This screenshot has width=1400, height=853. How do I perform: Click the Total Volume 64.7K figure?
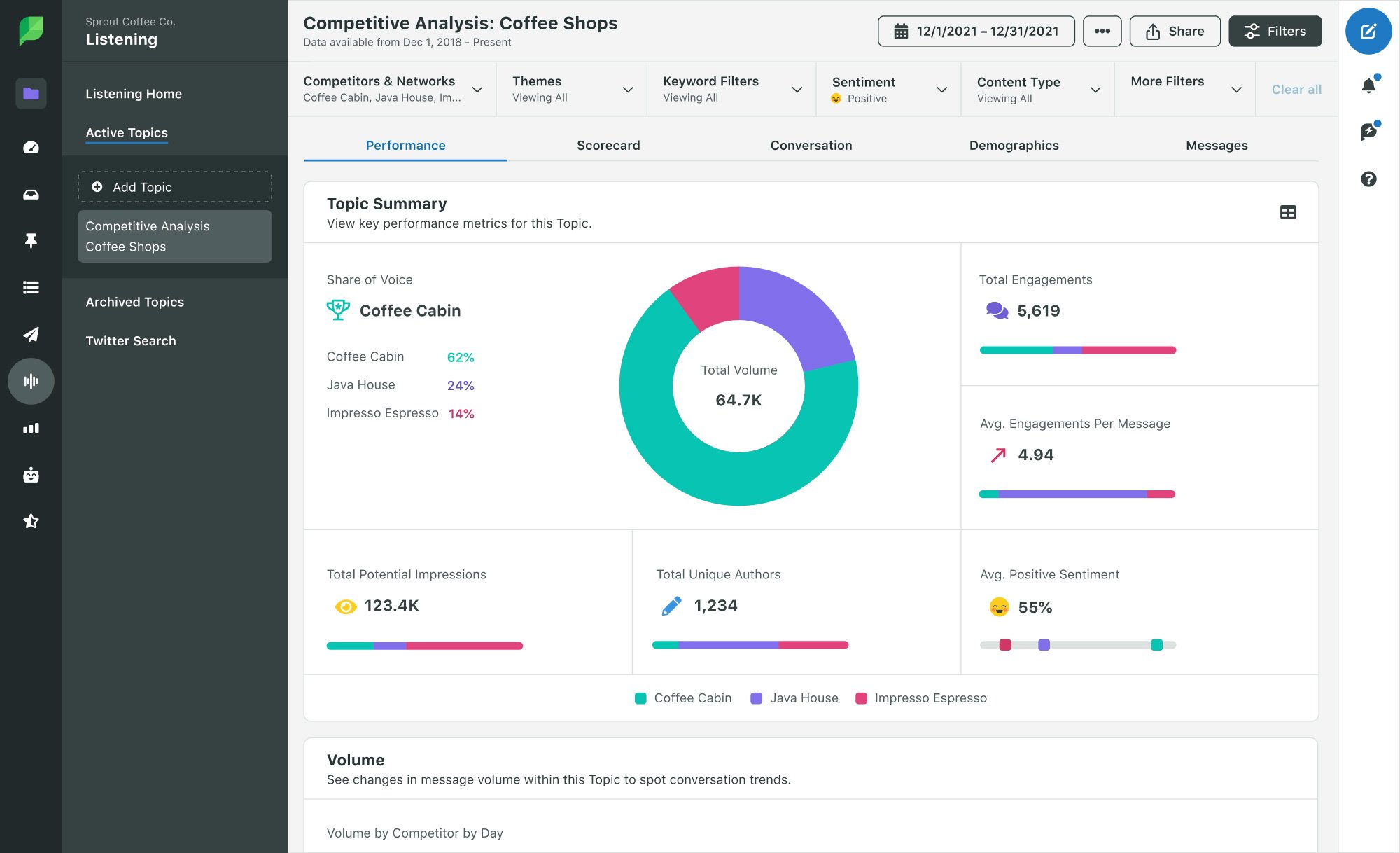pos(738,400)
